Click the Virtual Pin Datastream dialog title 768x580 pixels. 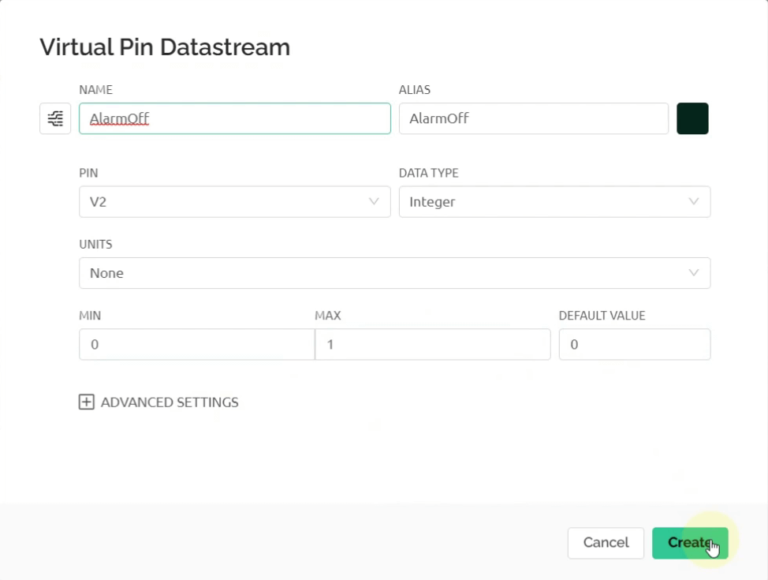pyautogui.click(x=164, y=46)
